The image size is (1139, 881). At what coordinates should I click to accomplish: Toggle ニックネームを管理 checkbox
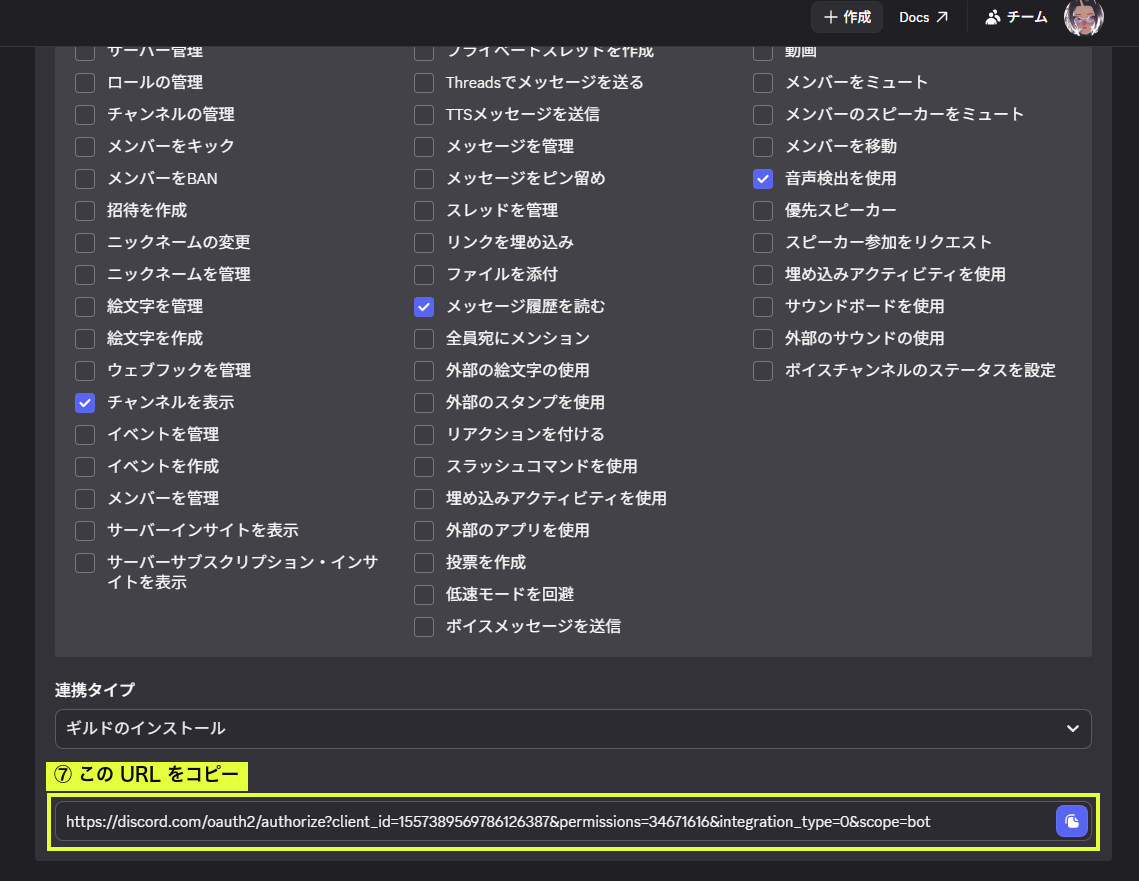(x=85, y=275)
